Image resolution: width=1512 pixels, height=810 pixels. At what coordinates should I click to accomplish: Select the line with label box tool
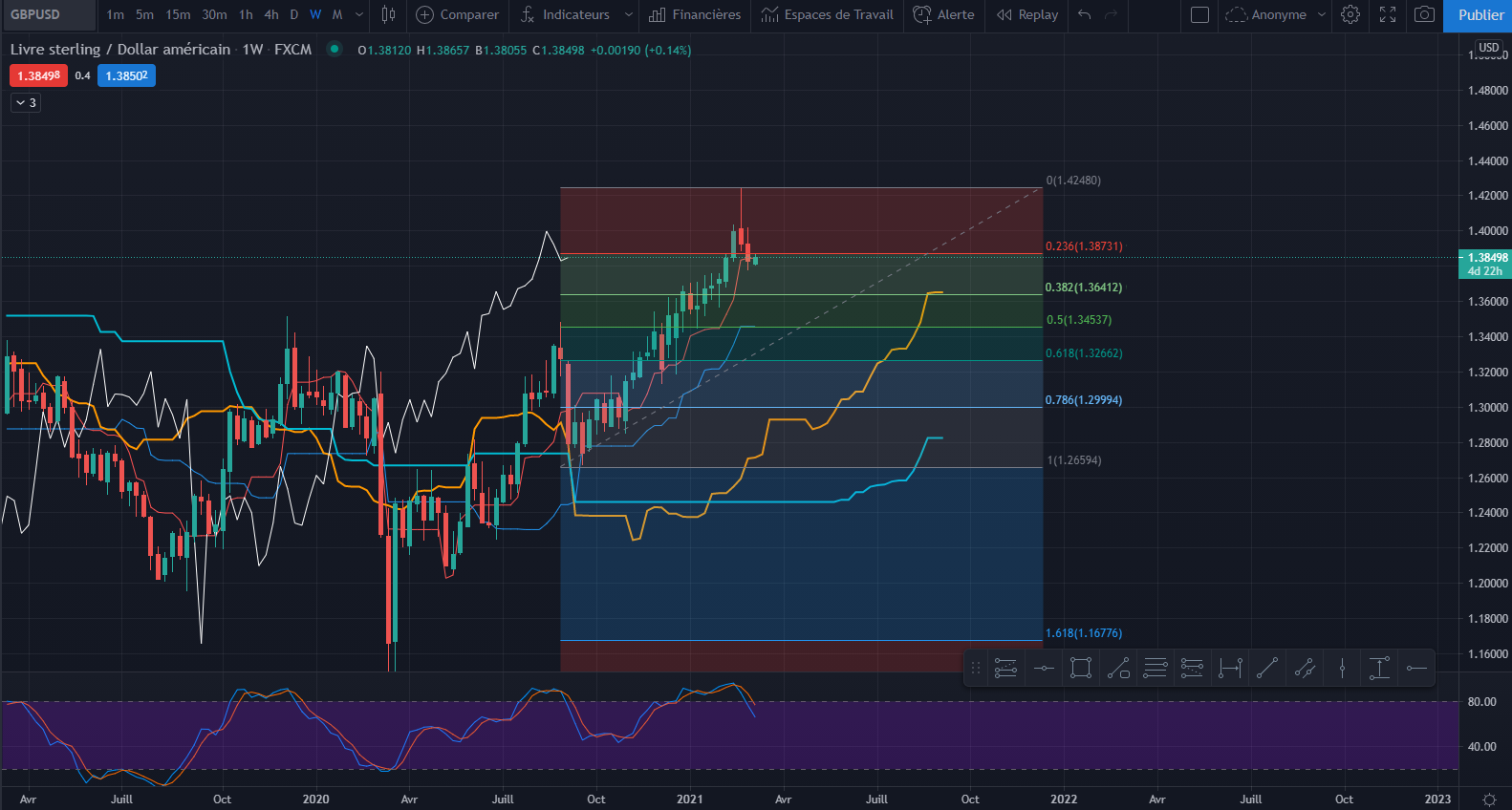pos(1118,669)
